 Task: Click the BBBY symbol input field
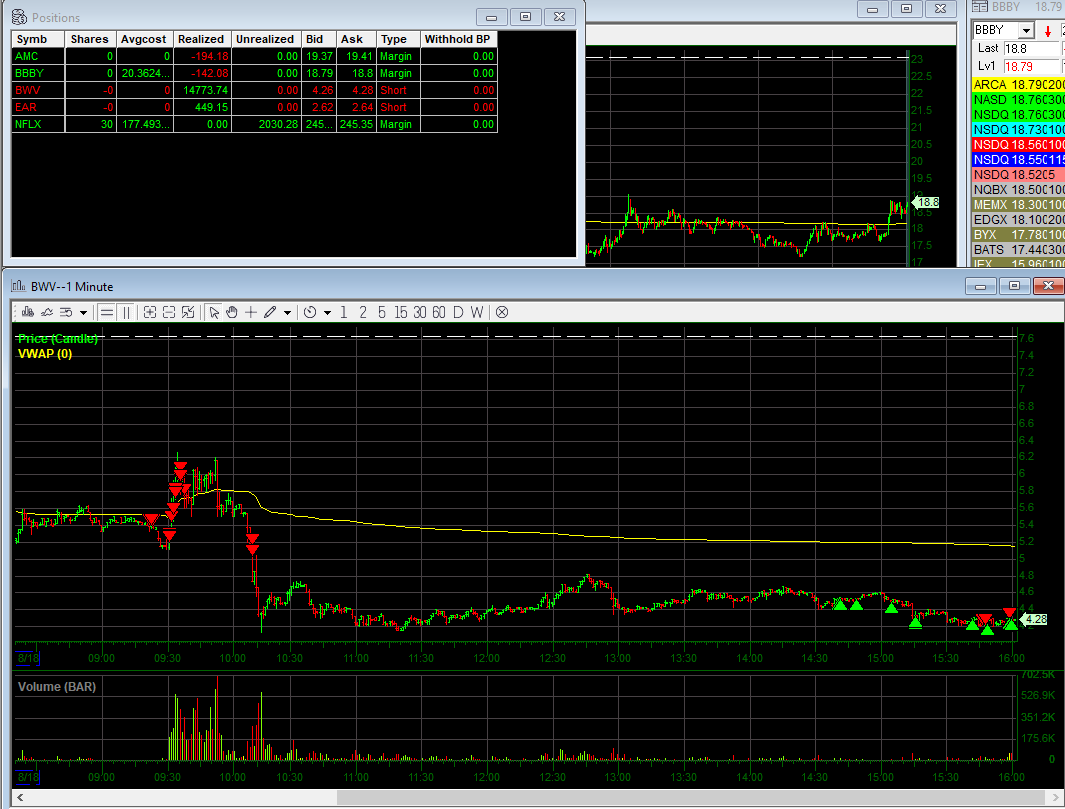point(996,31)
